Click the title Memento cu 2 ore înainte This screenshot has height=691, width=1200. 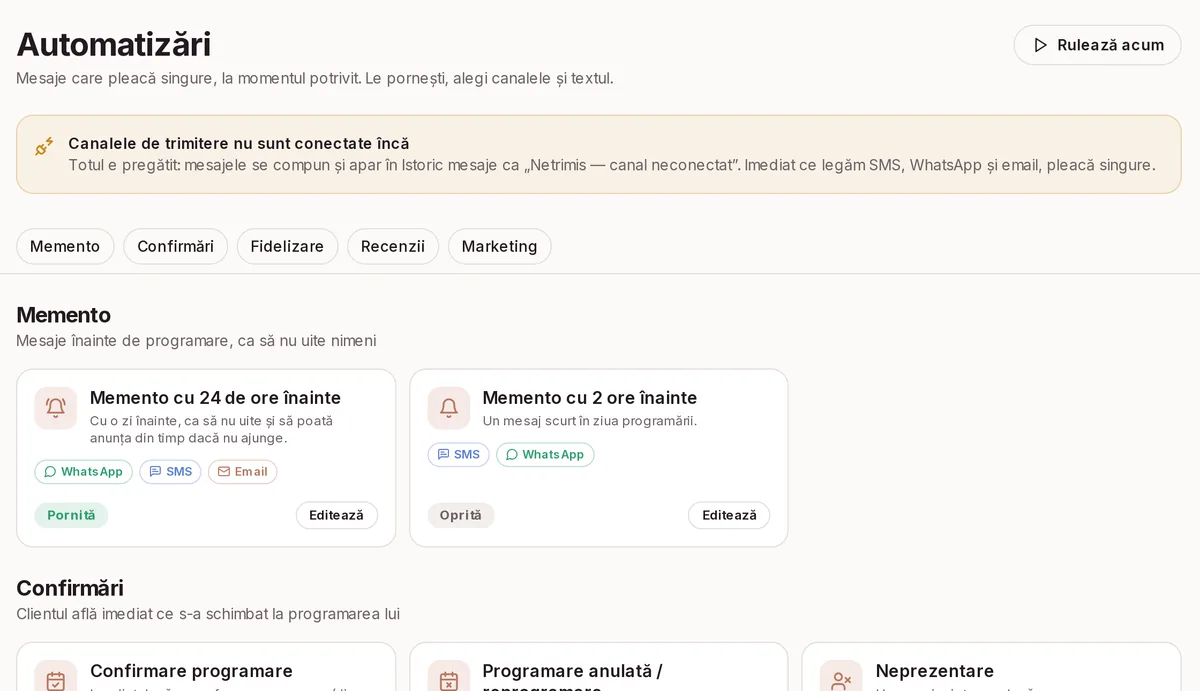click(x=590, y=398)
